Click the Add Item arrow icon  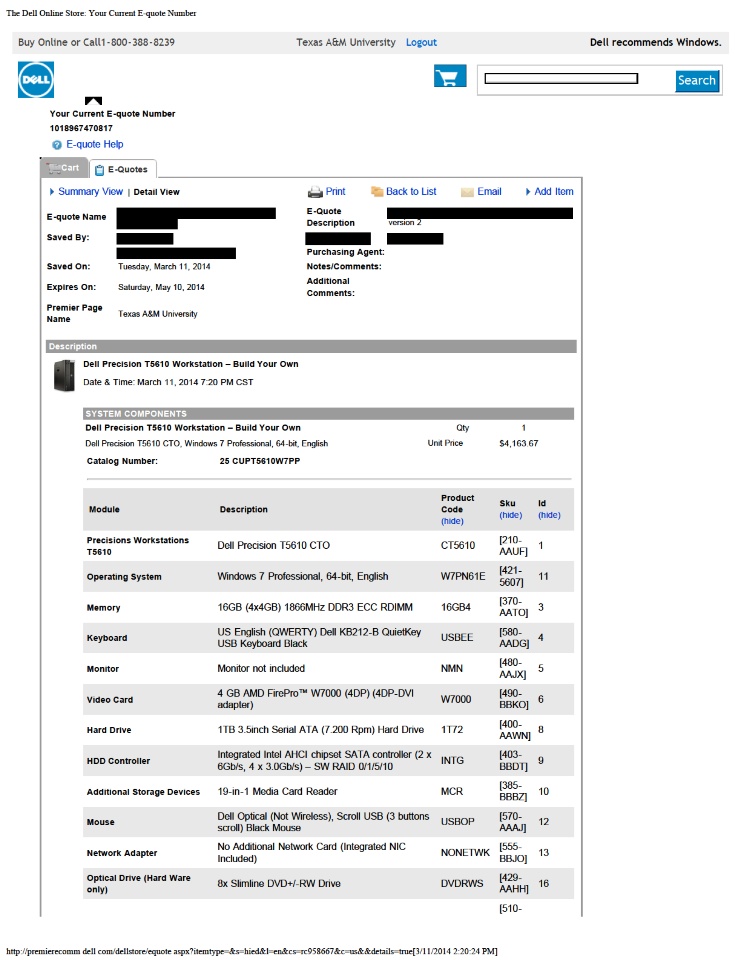[528, 192]
